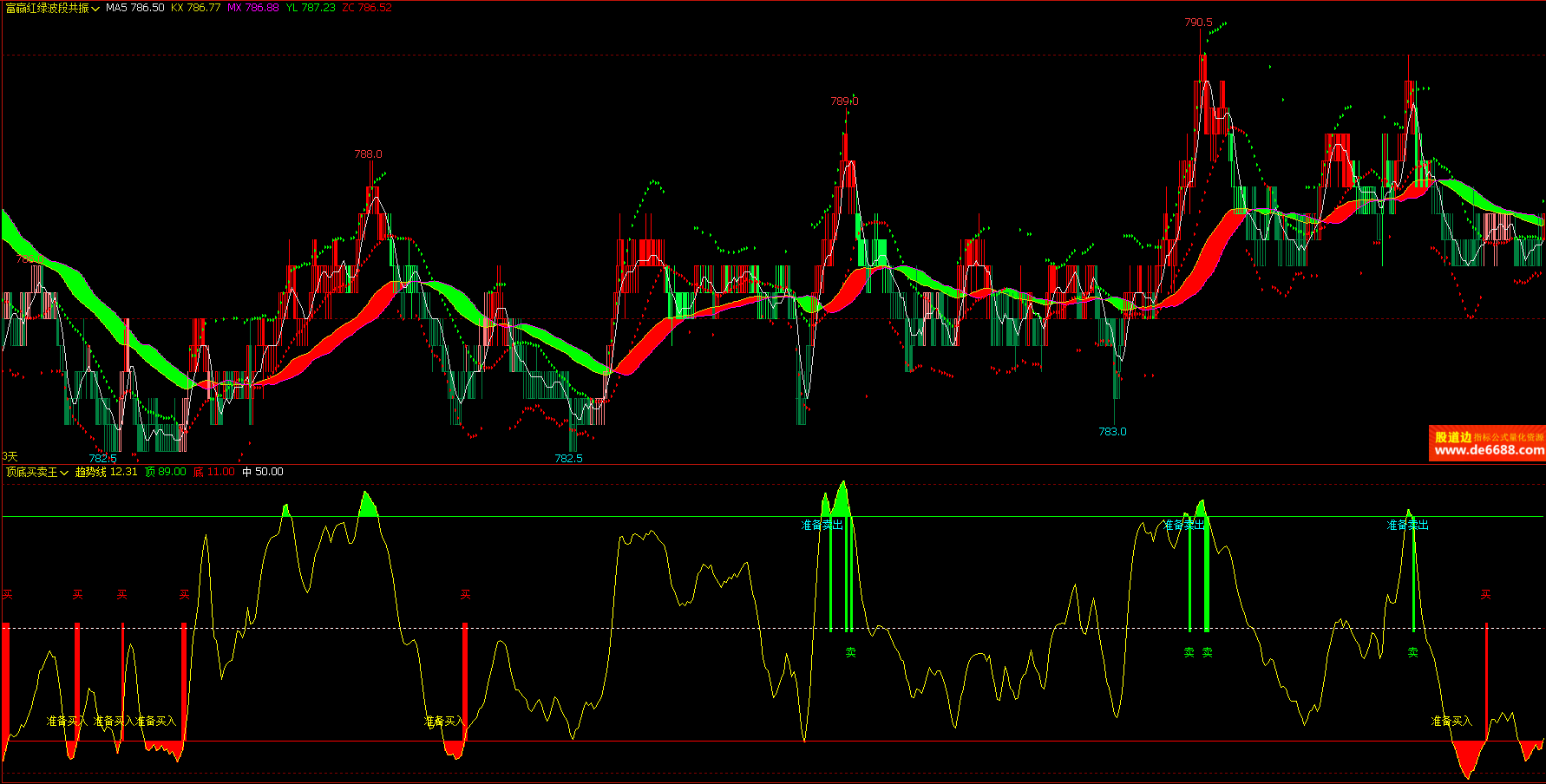
Task: Click the 788.0 peak price label
Action: click(x=368, y=154)
